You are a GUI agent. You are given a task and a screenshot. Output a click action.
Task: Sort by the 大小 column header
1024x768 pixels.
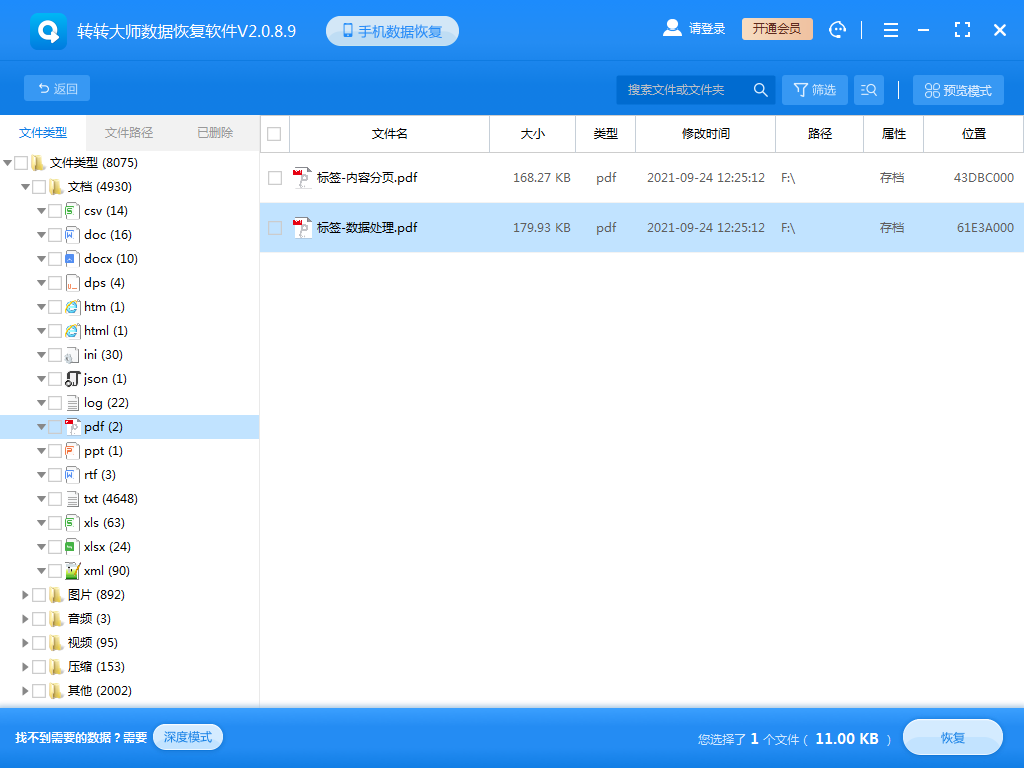tap(533, 134)
